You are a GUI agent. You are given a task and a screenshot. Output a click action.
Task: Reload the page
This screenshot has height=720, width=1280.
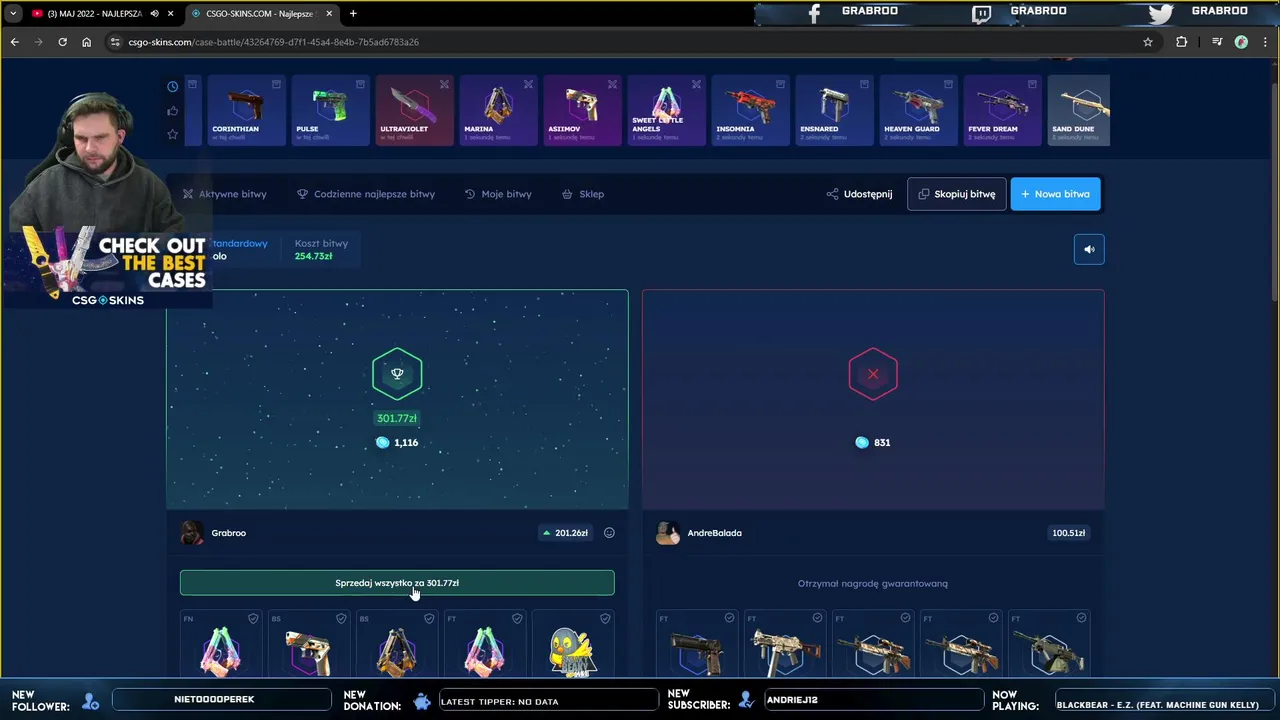pyautogui.click(x=62, y=42)
